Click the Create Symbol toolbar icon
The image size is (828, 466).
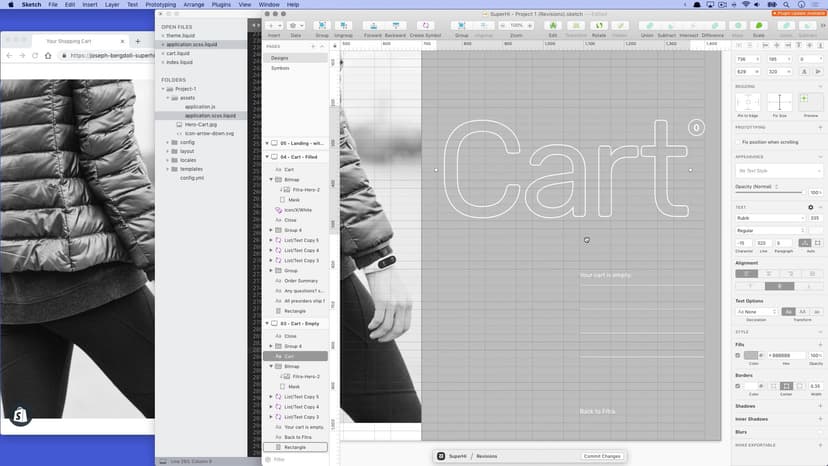click(425, 24)
